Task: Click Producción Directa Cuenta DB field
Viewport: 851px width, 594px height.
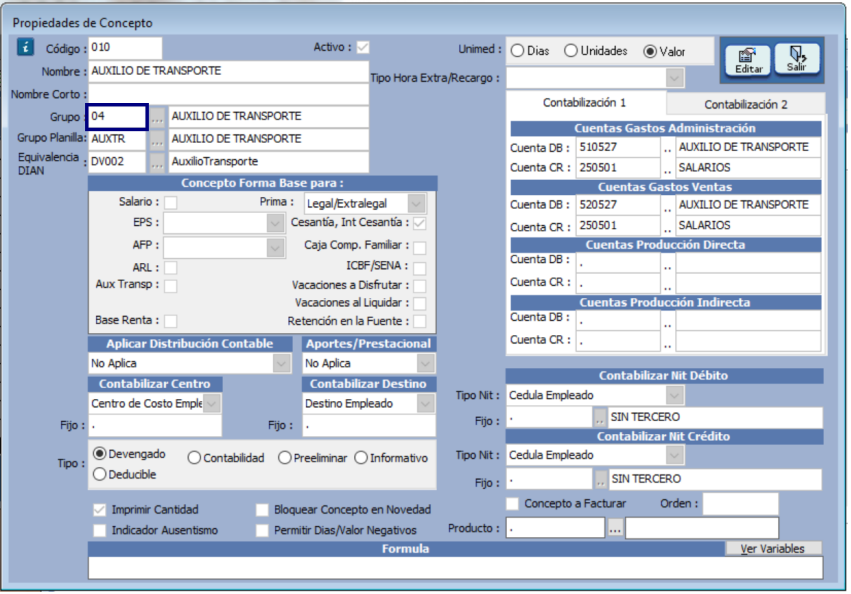Action: [618, 262]
